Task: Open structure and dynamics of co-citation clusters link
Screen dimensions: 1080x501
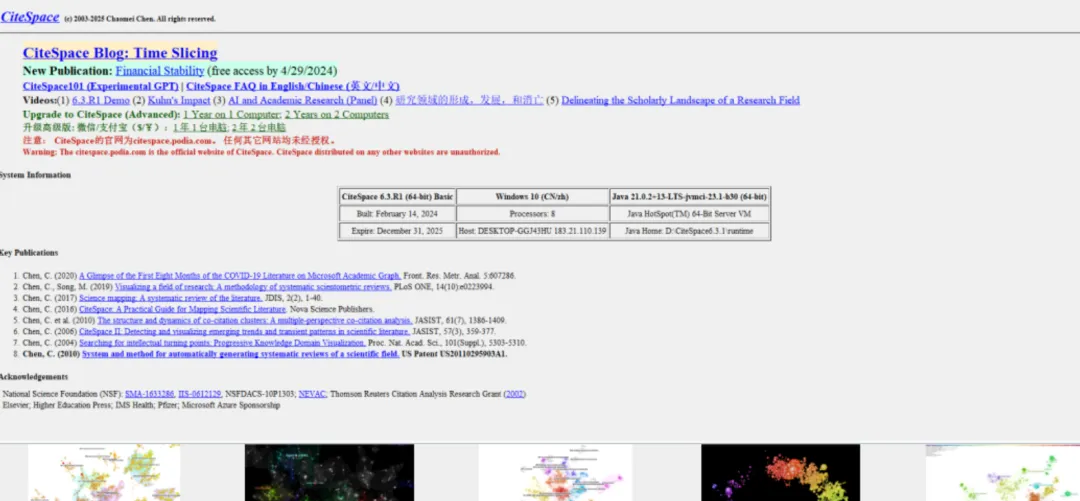Action: click(x=255, y=320)
